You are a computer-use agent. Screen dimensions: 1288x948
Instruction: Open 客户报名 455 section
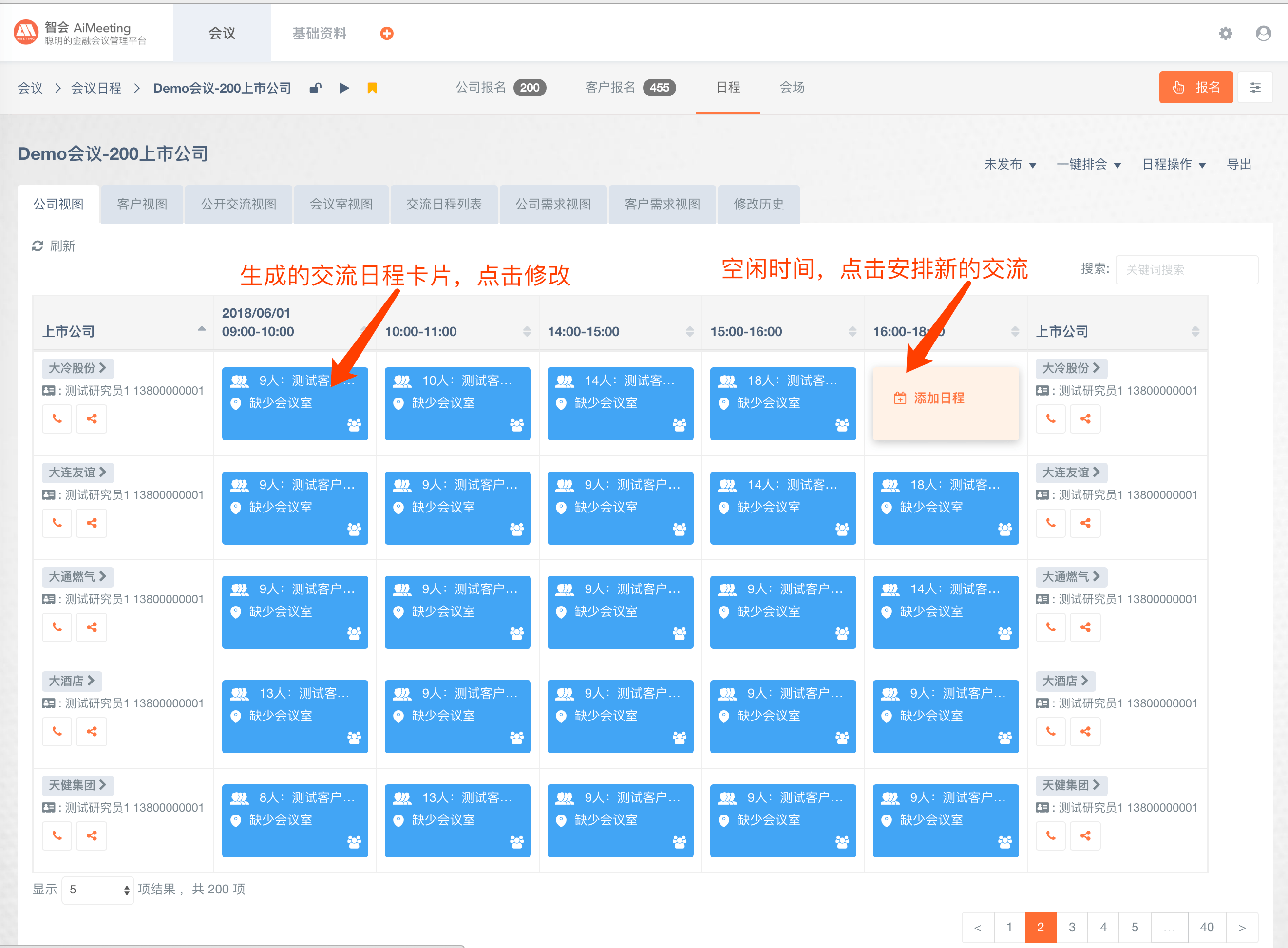tap(630, 87)
